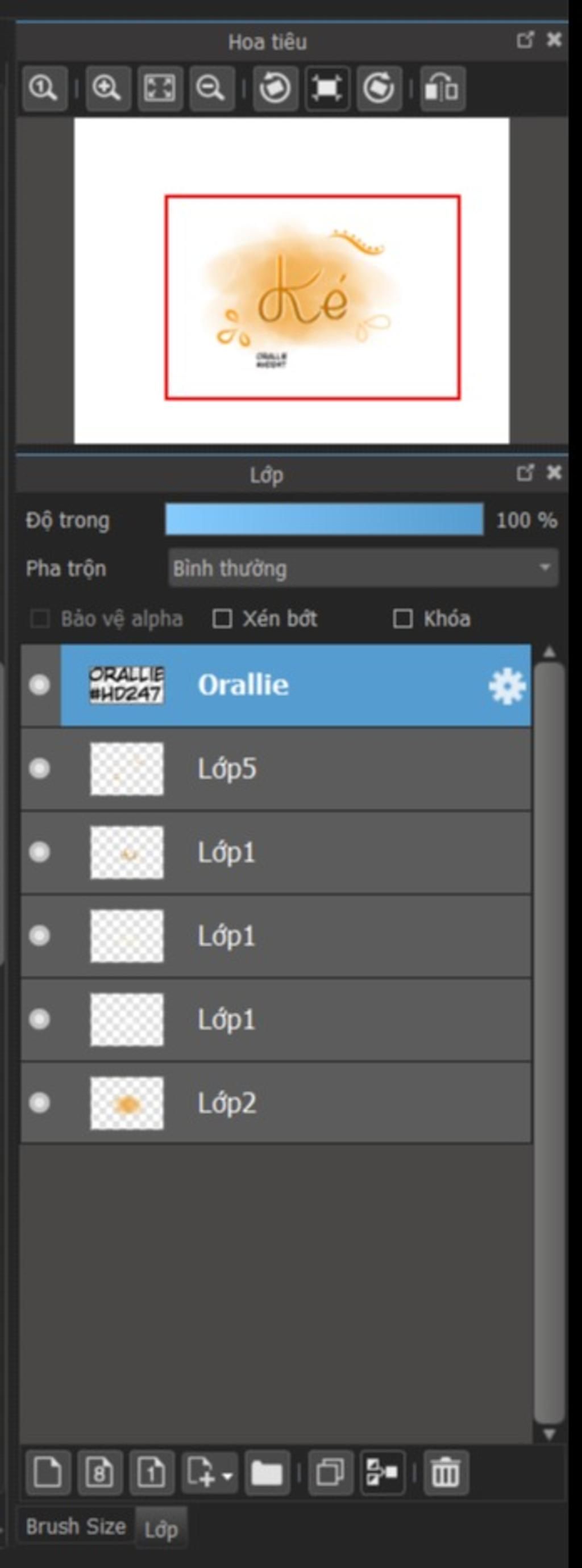Open the Pha trộn blend mode dropdown

363,568
